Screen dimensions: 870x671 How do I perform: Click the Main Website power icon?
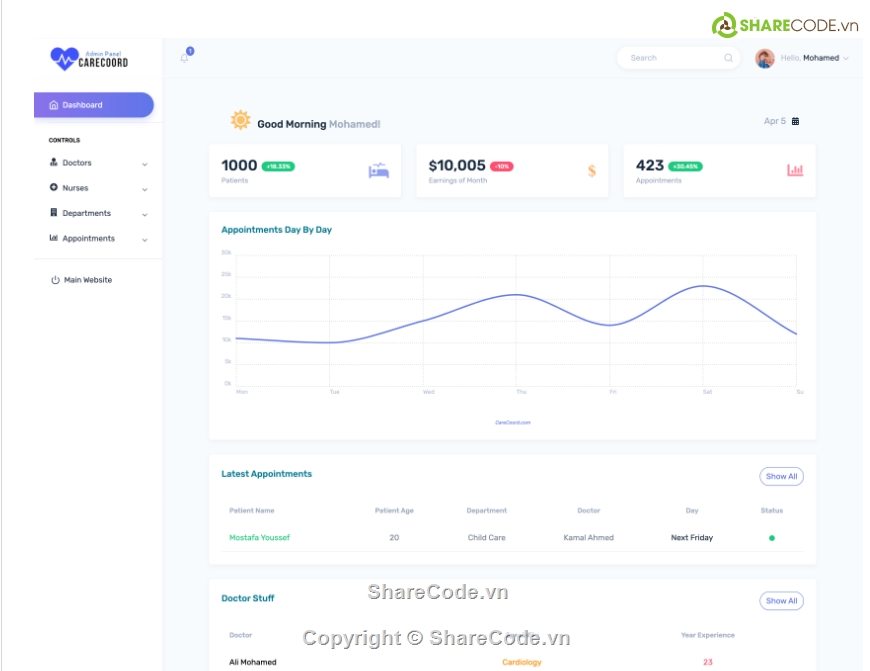tap(55, 280)
